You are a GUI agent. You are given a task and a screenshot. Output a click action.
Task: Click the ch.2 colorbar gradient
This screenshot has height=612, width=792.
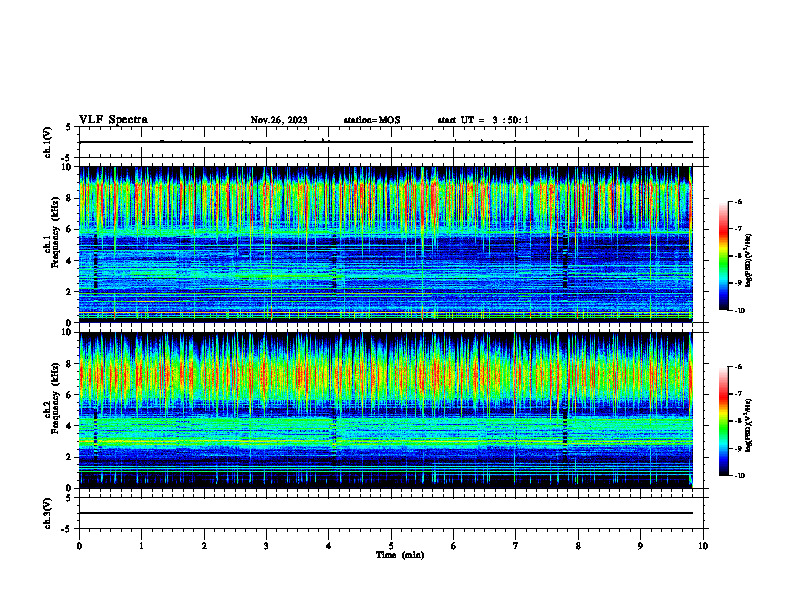coord(723,421)
